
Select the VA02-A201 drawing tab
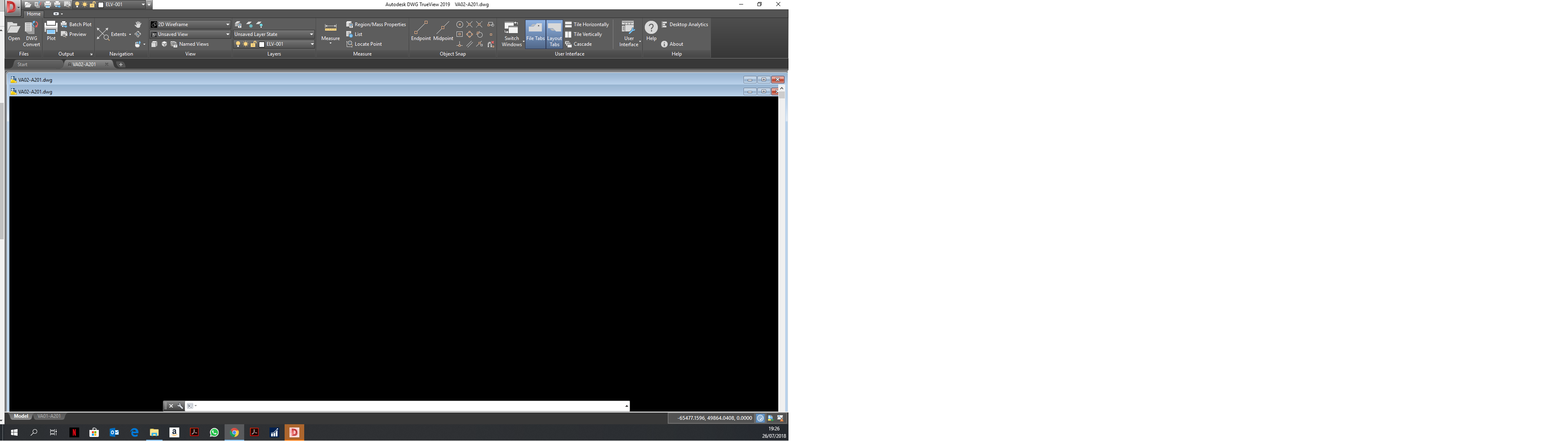pyautogui.click(x=82, y=64)
